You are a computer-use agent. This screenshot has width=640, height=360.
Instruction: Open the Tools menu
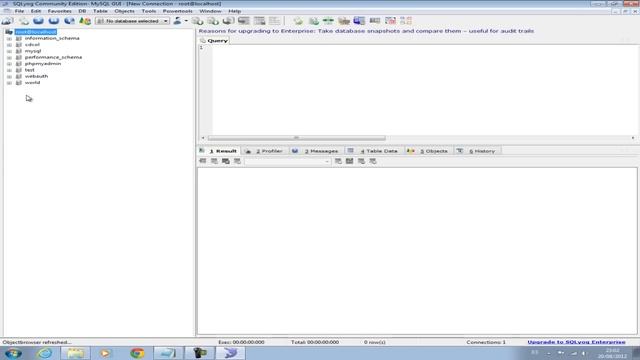tap(149, 11)
